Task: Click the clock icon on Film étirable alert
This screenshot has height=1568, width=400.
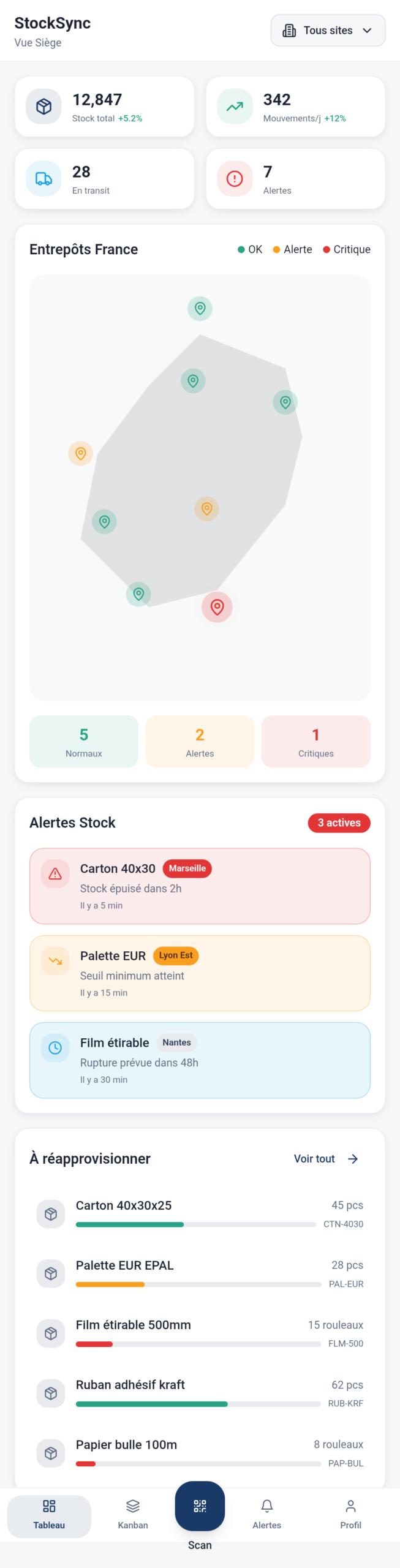Action: tap(55, 1047)
